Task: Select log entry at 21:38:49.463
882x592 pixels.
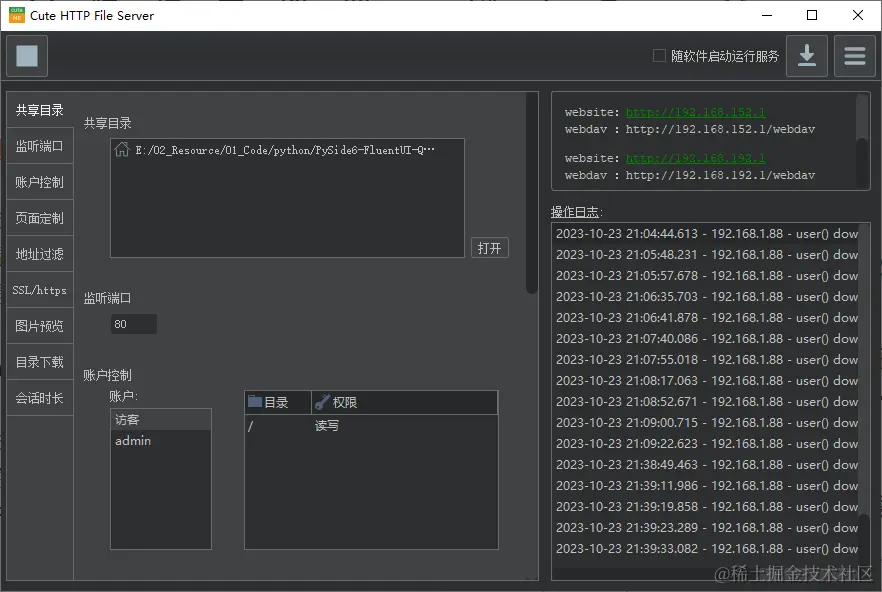Action: coord(706,464)
